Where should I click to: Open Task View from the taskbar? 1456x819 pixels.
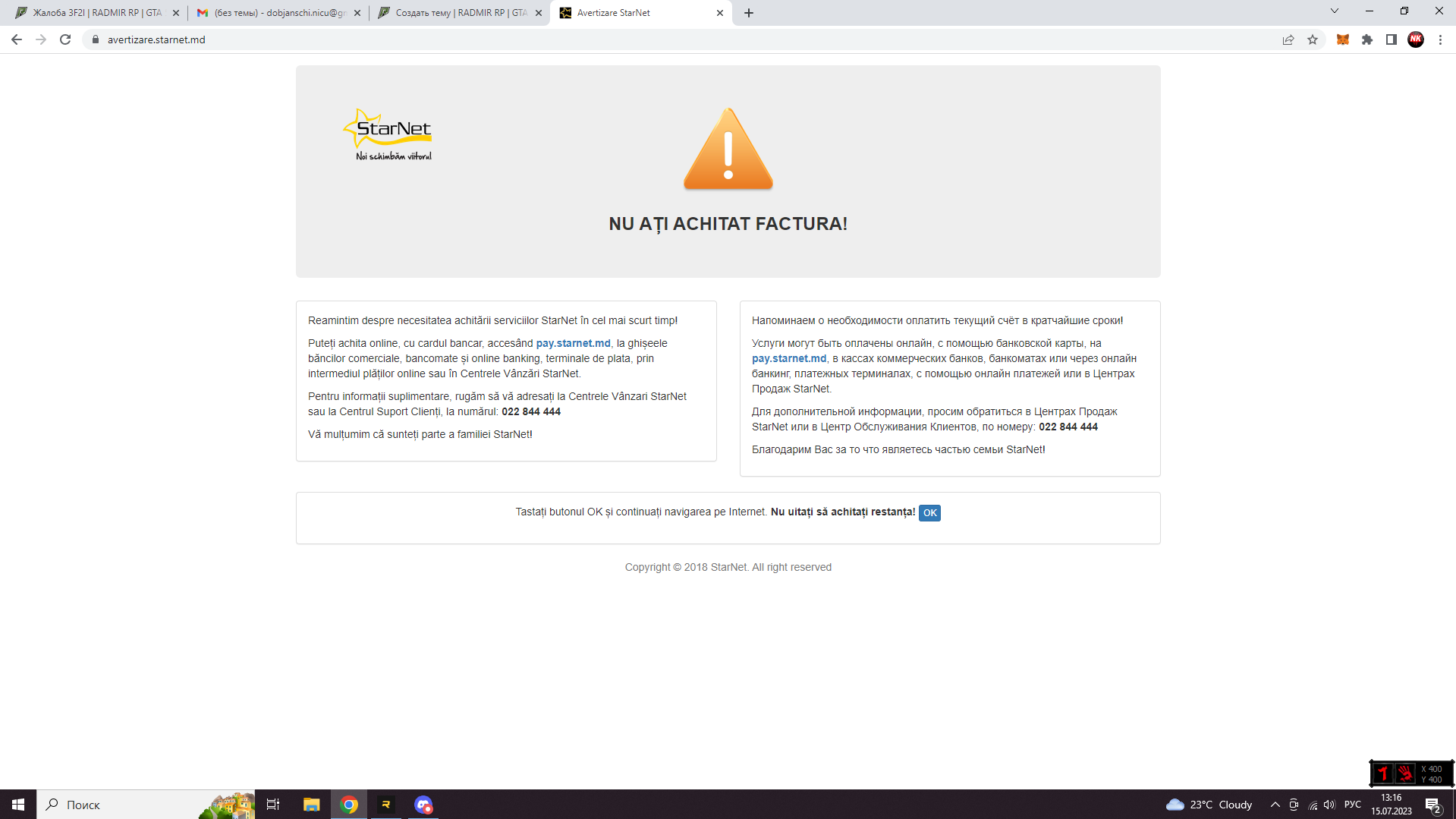(273, 805)
